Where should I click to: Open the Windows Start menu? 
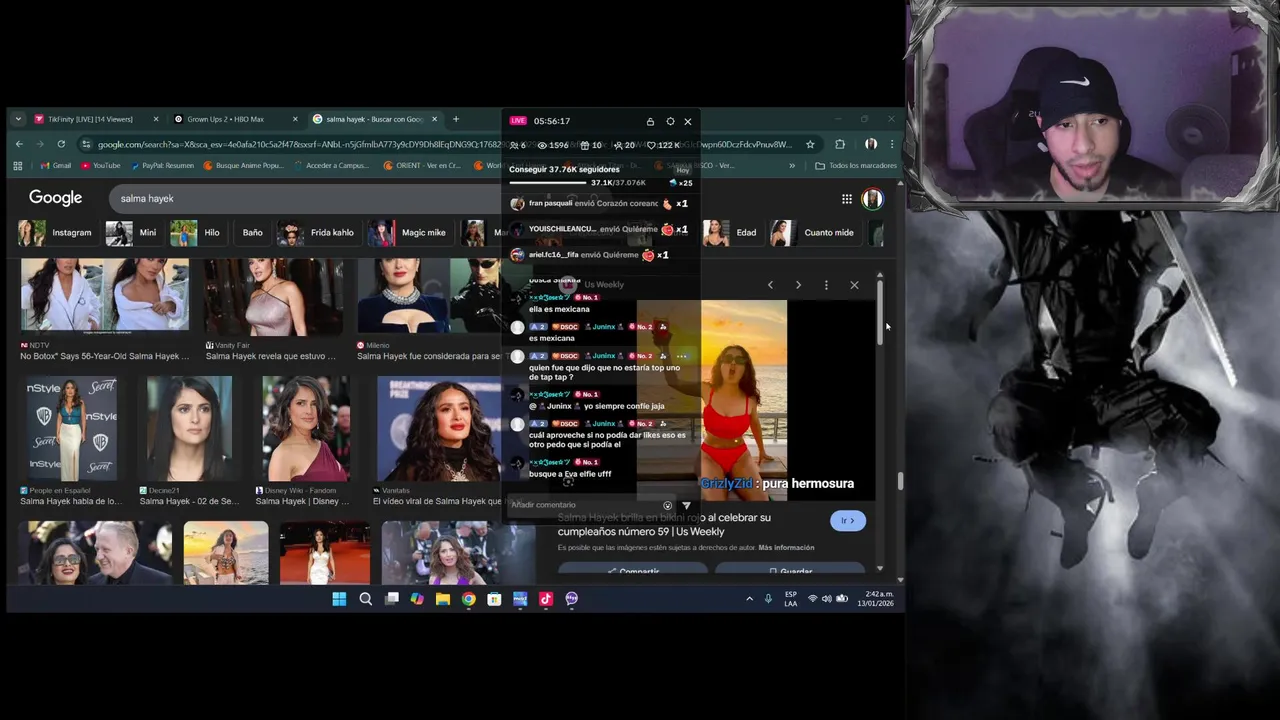tap(339, 599)
